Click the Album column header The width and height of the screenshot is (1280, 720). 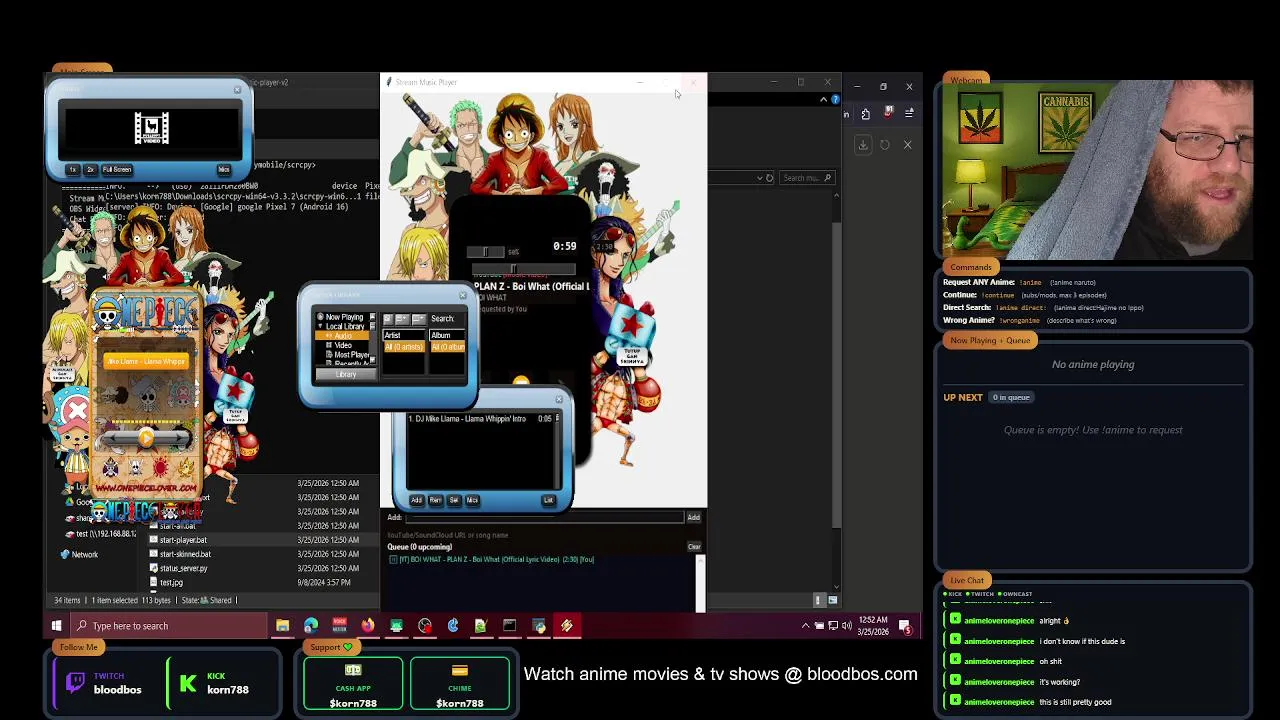point(447,335)
